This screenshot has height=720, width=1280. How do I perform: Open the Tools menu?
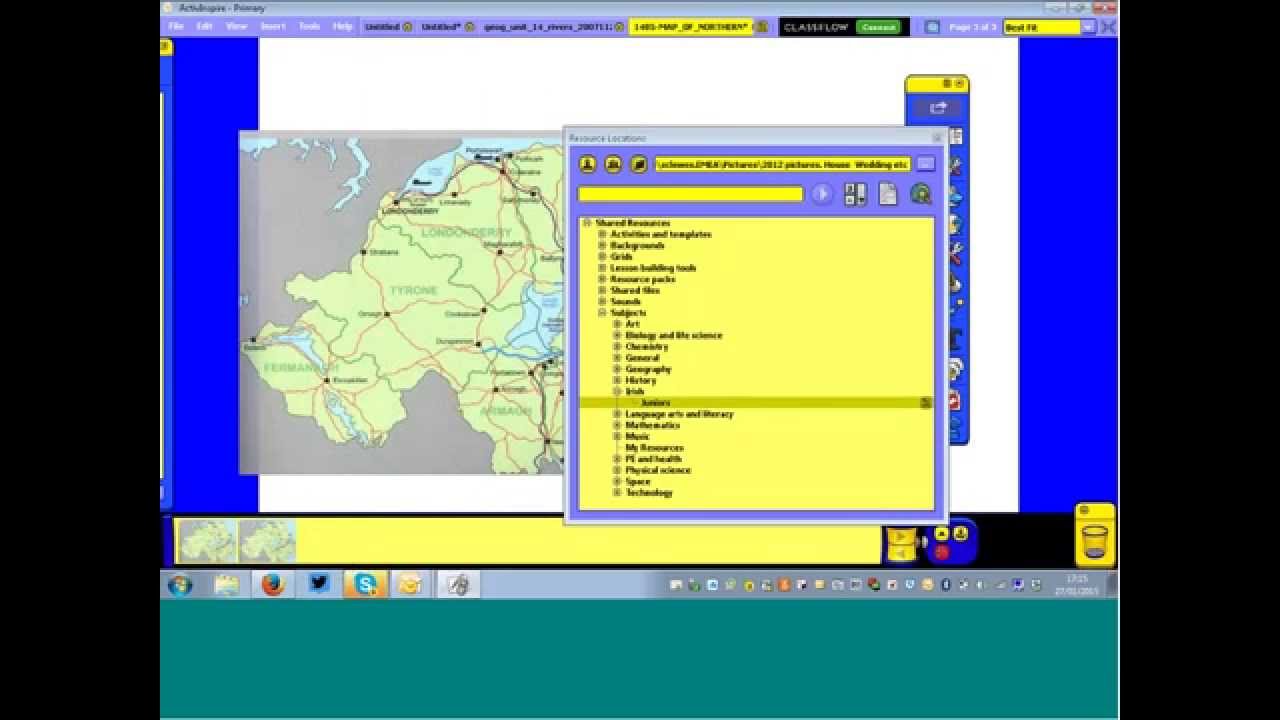point(309,26)
